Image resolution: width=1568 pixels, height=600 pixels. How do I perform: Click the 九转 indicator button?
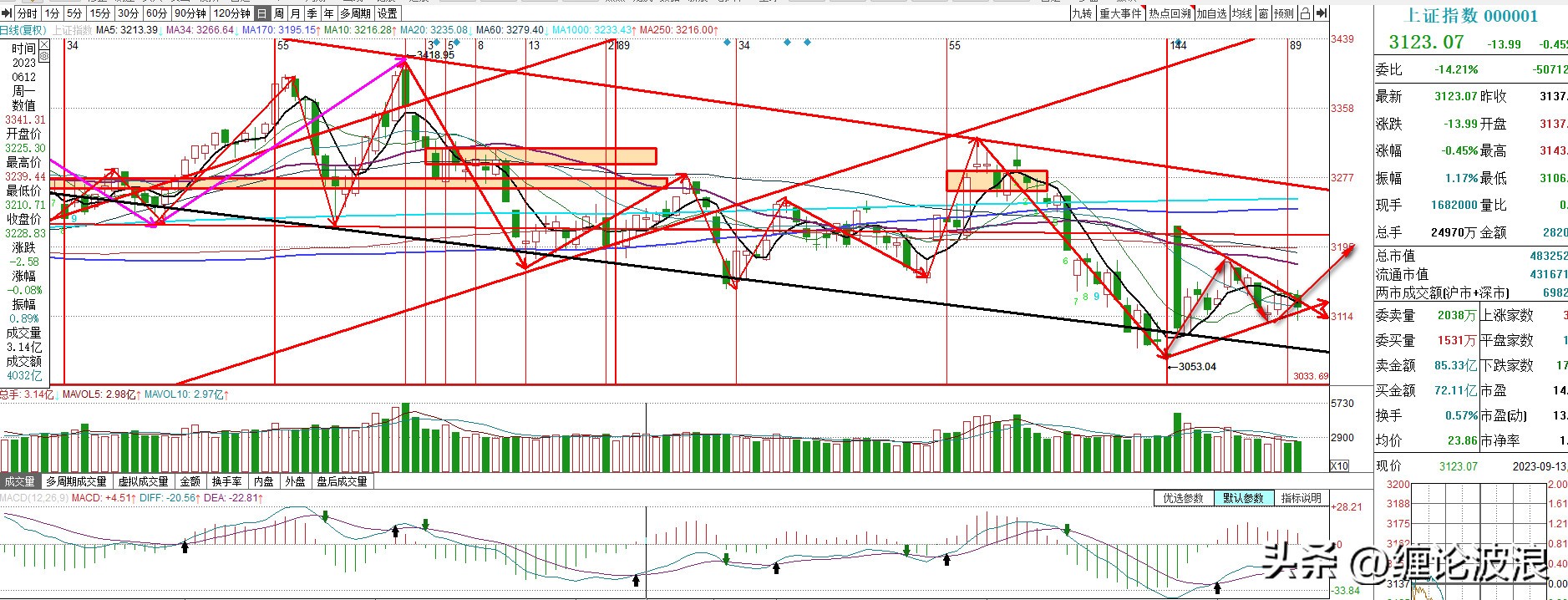coord(1082,13)
